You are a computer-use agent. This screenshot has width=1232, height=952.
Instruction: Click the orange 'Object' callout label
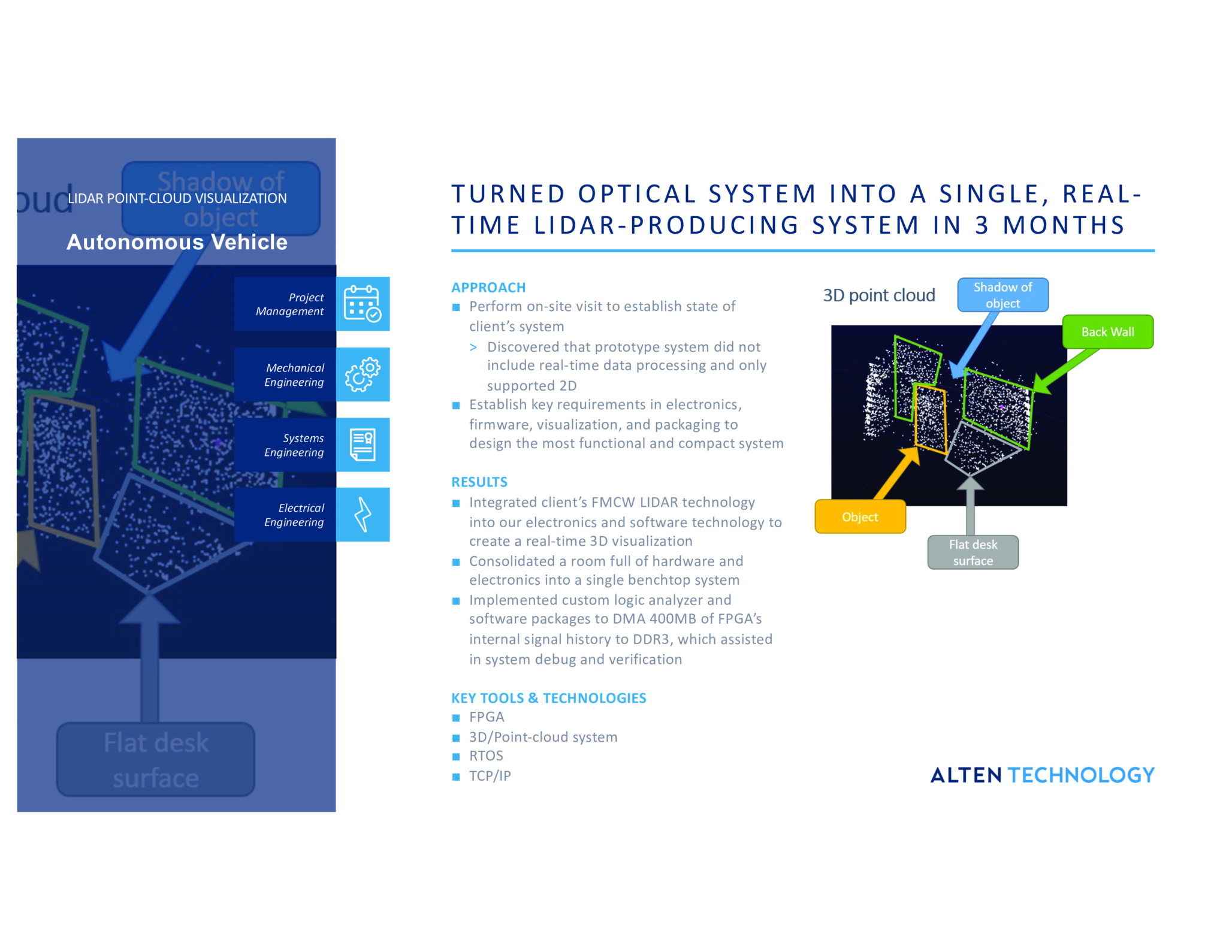coord(860,516)
